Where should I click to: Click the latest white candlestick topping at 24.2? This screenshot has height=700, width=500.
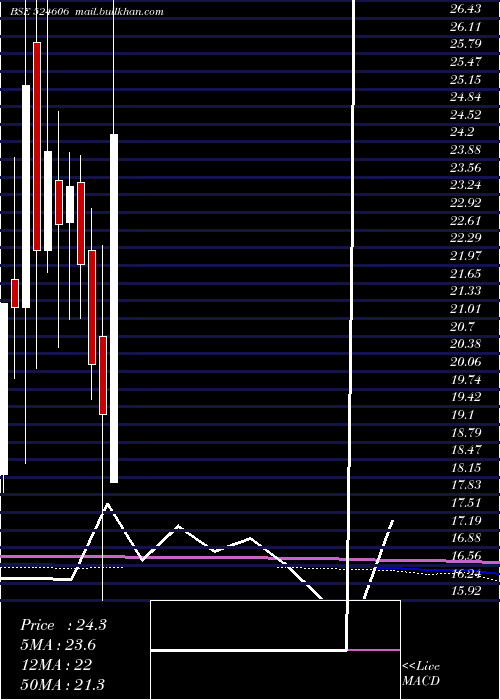[x=114, y=308]
